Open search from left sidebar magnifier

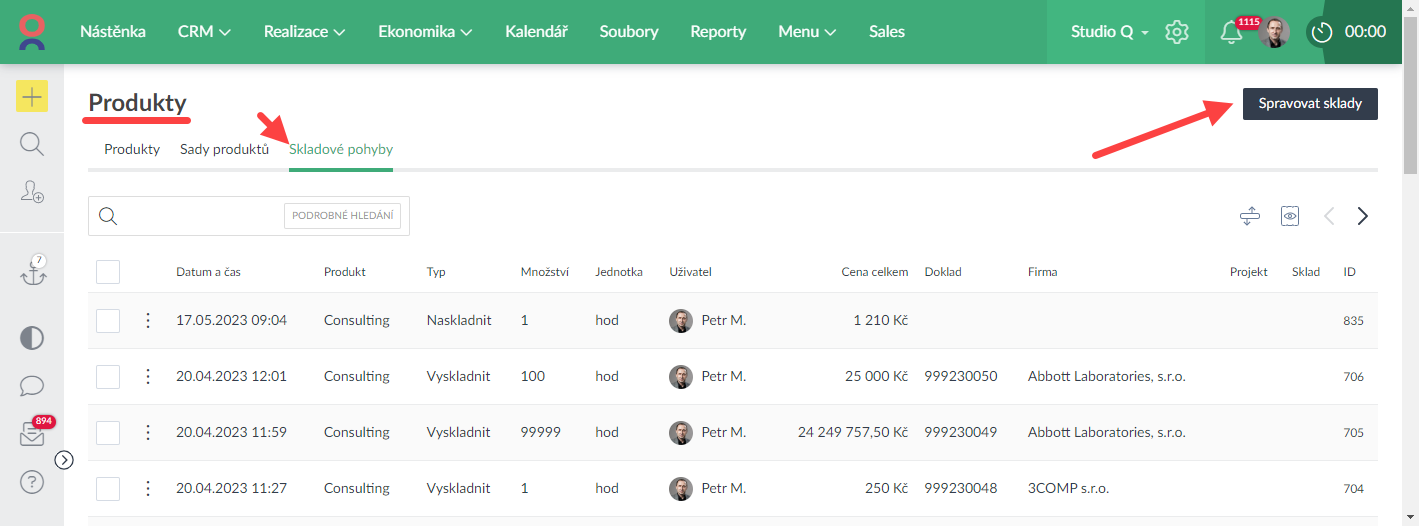pyautogui.click(x=32, y=144)
